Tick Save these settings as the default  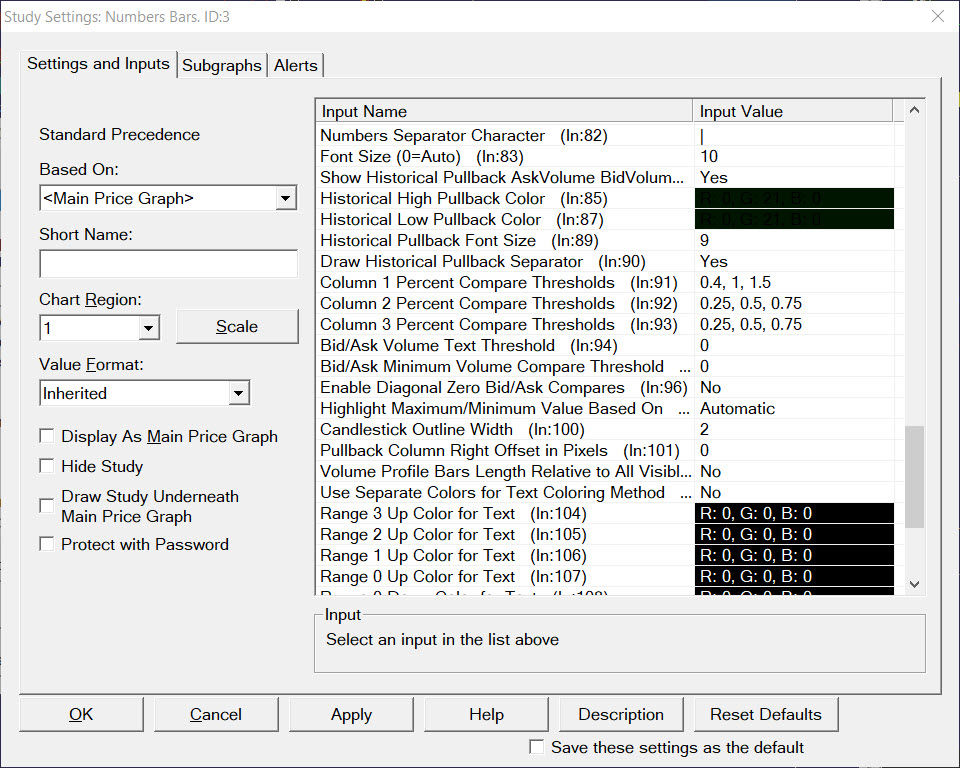[537, 747]
